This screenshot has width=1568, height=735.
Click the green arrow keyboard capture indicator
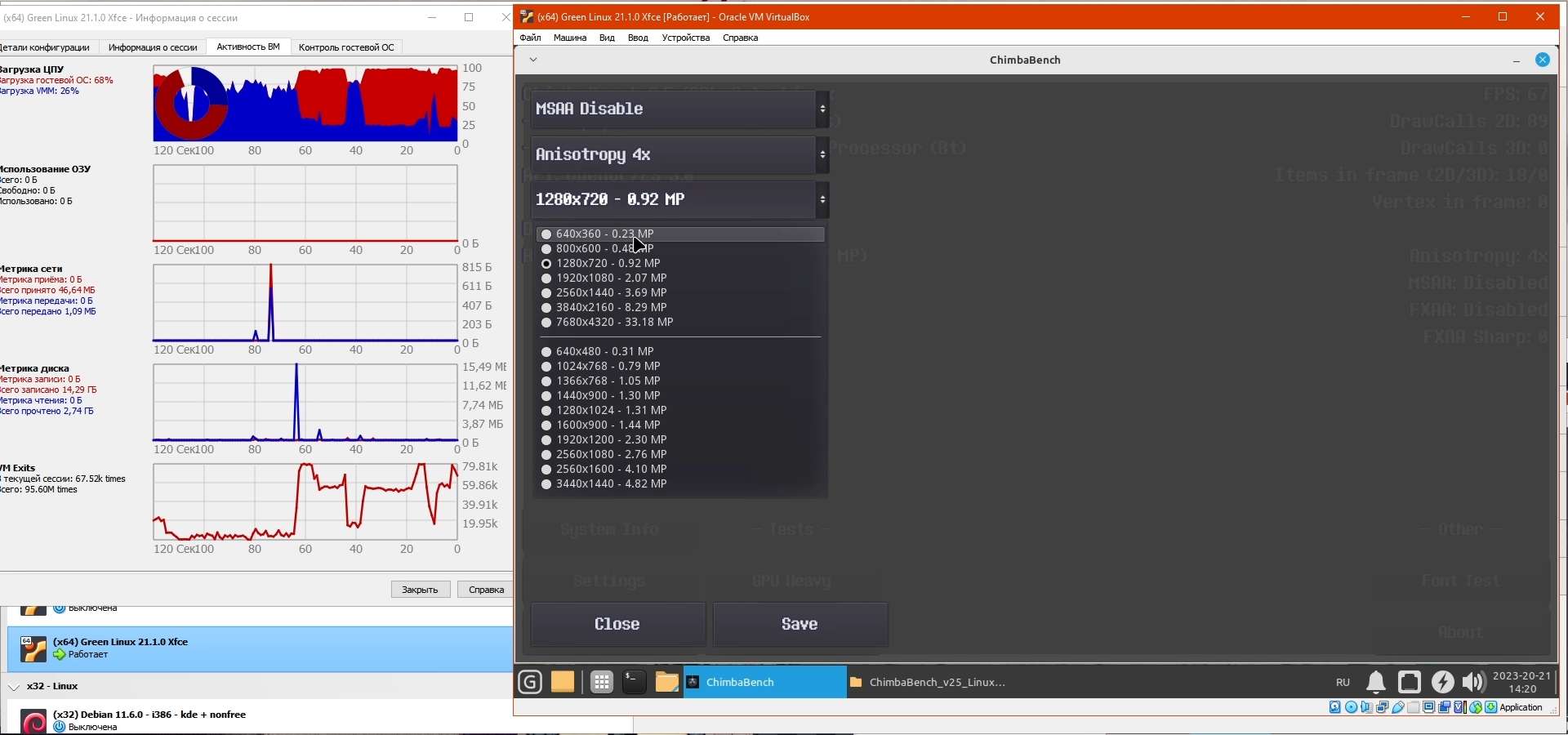[x=1491, y=707]
